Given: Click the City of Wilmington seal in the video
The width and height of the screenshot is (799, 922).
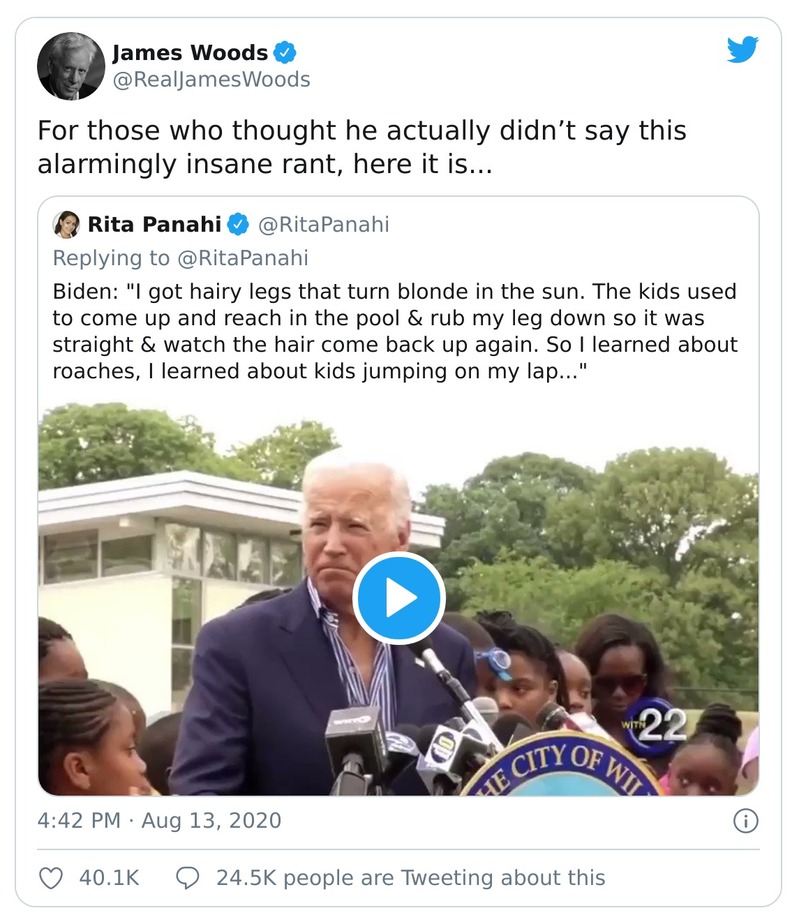Looking at the screenshot, I should point(560,772).
